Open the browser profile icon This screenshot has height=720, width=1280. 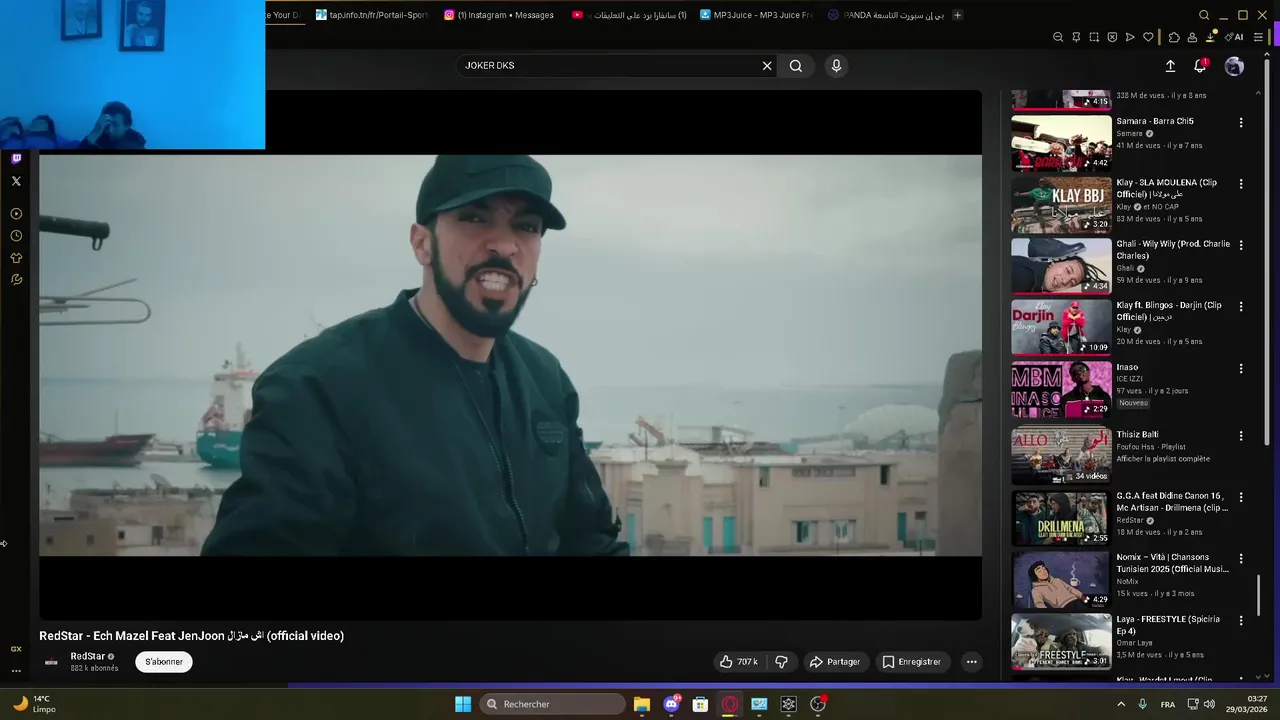click(1192, 37)
